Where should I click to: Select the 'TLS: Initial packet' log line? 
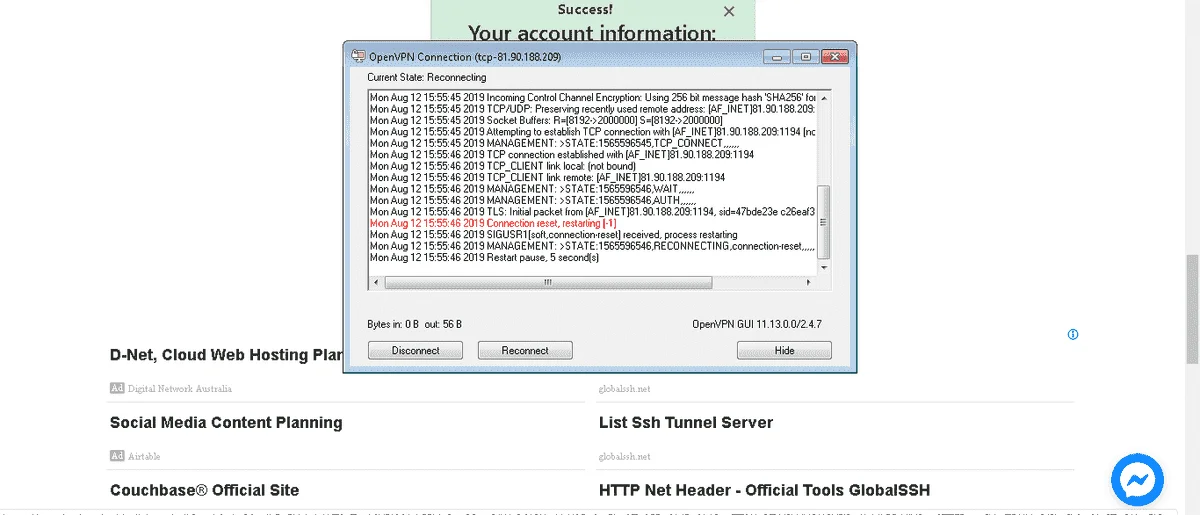click(593, 211)
